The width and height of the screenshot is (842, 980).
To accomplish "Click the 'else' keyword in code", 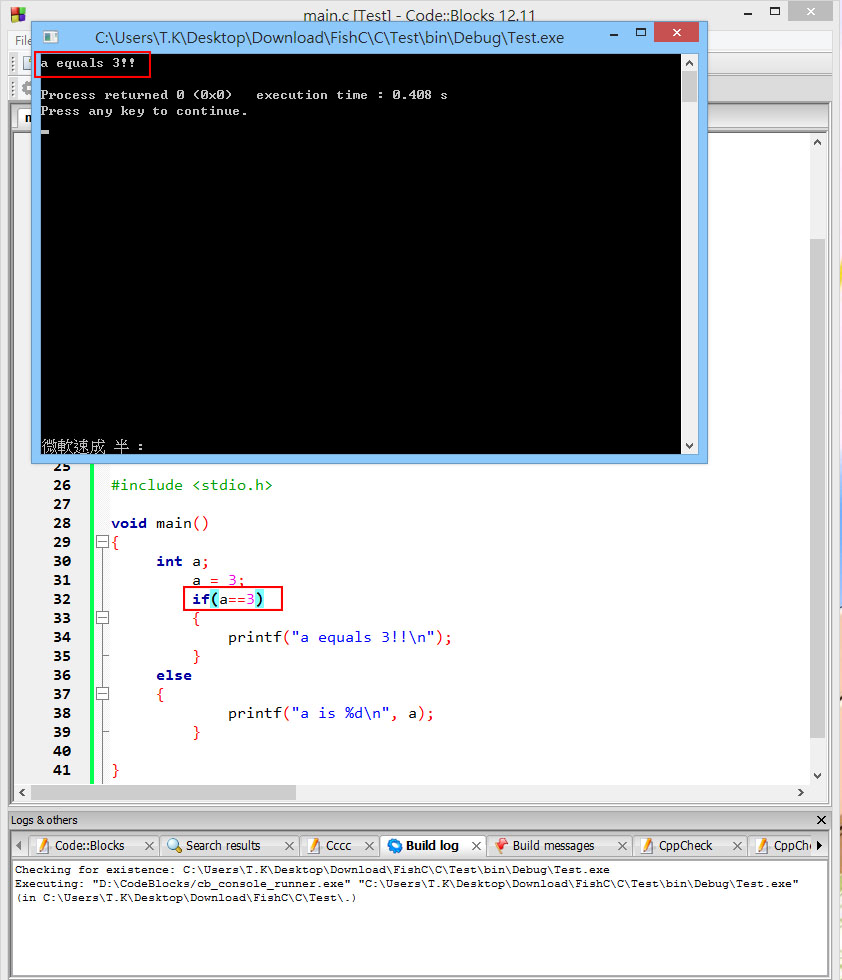I will 174,676.
